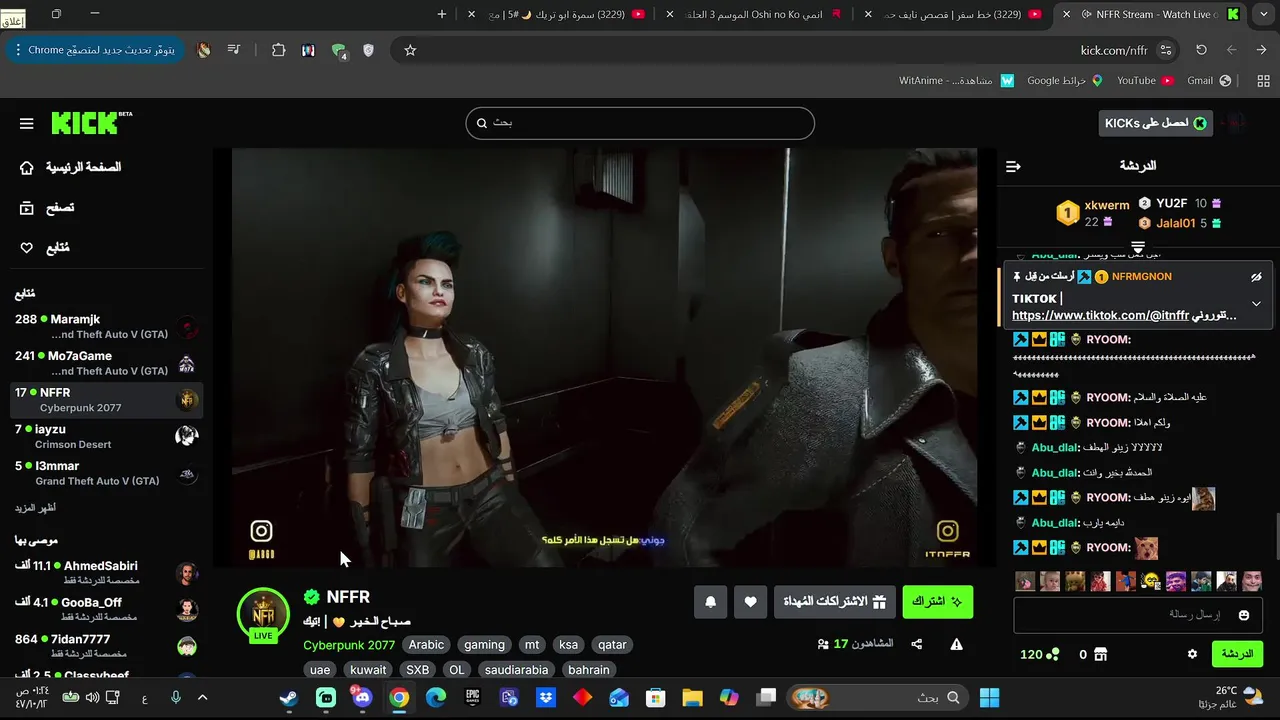Screen dimensions: 1280x720
Task: Hide the pinned message
Action: tap(1256, 277)
